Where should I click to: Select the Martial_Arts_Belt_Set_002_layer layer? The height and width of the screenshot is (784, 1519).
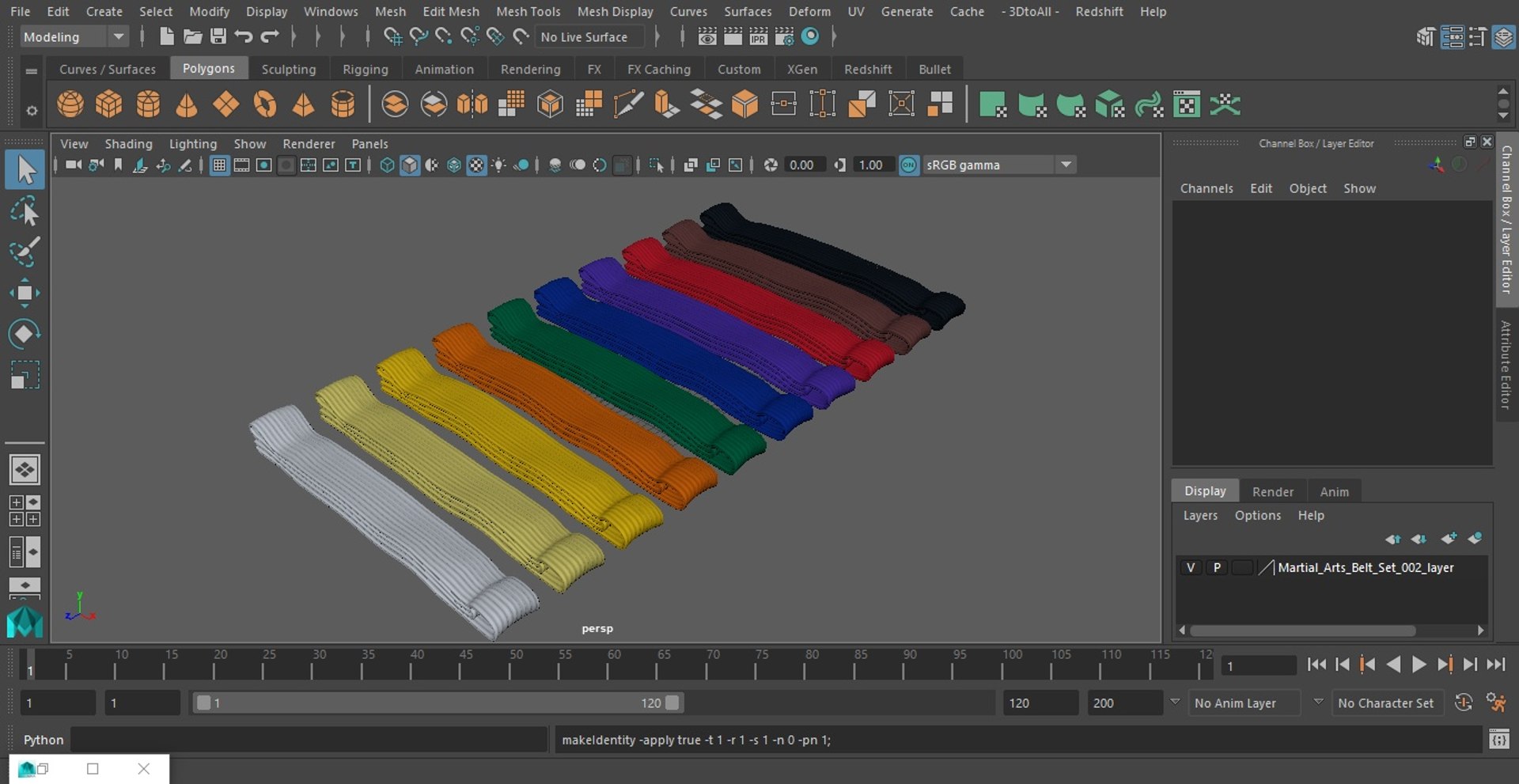[1366, 567]
